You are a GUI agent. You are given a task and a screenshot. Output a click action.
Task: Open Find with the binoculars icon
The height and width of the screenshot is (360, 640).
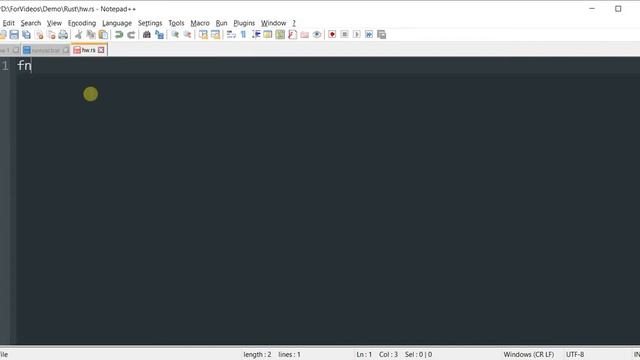[x=147, y=35]
